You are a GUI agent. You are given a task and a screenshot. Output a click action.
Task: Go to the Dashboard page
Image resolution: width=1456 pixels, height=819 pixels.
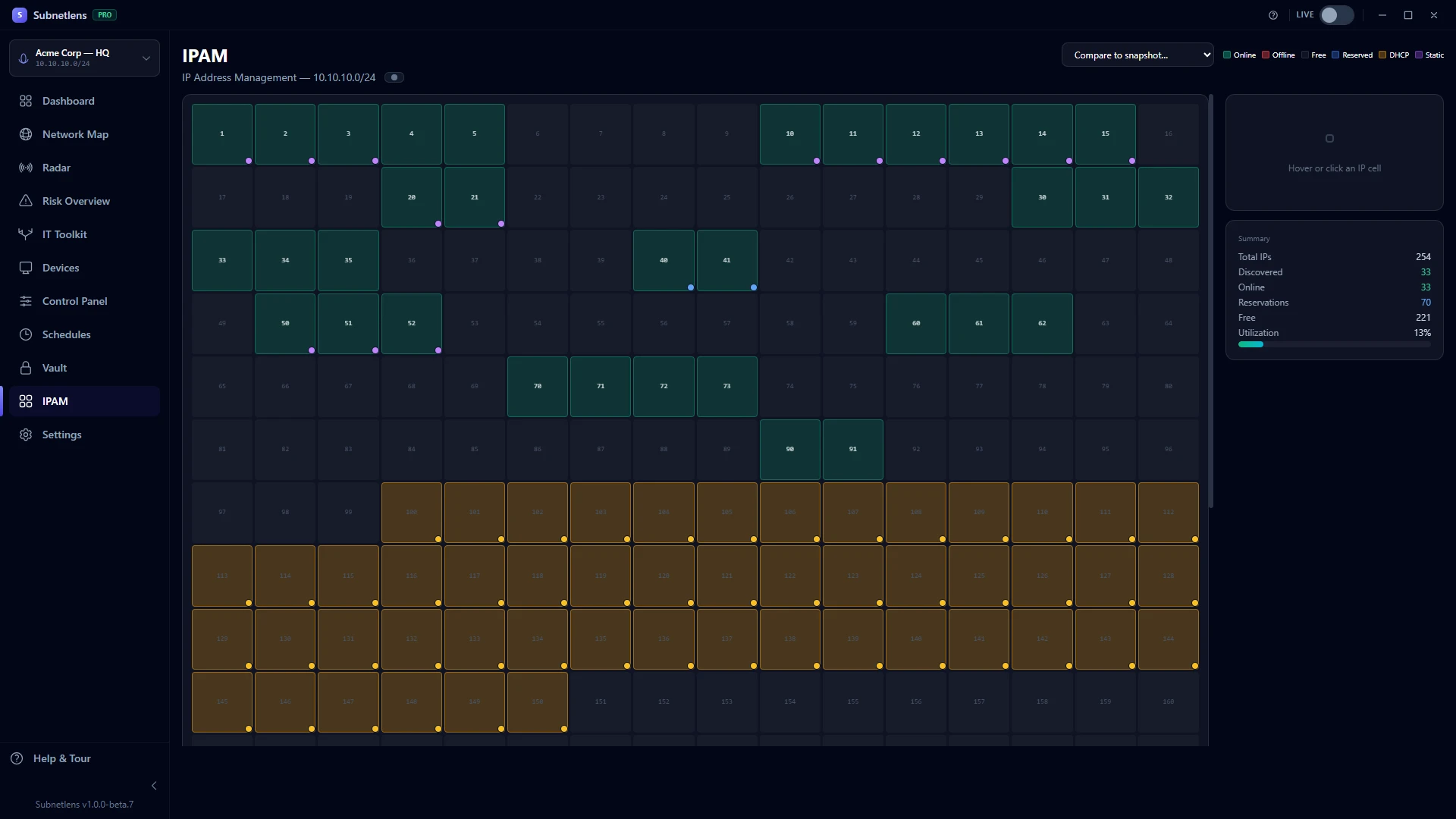pos(84,101)
